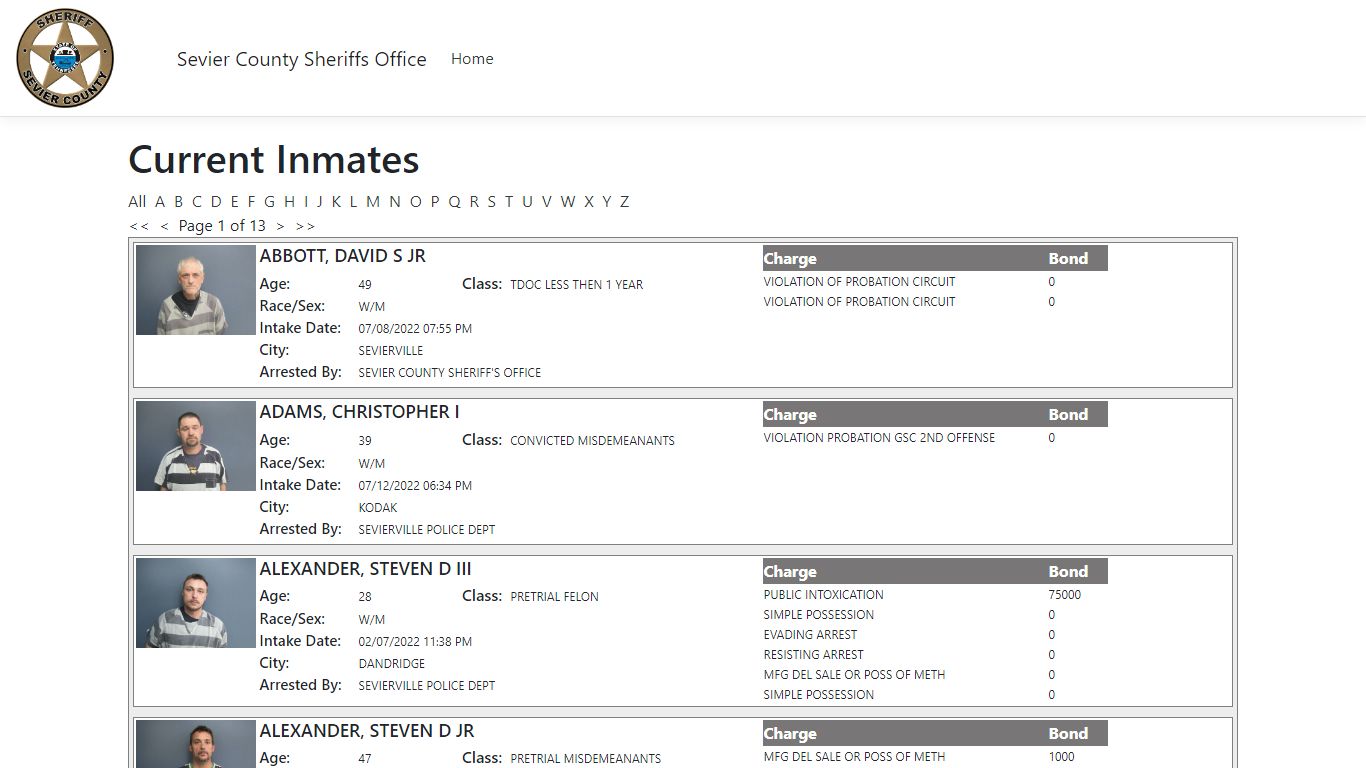This screenshot has width=1366, height=768.
Task: Click class text 'PRETRIAL FELON'
Action: tap(555, 597)
